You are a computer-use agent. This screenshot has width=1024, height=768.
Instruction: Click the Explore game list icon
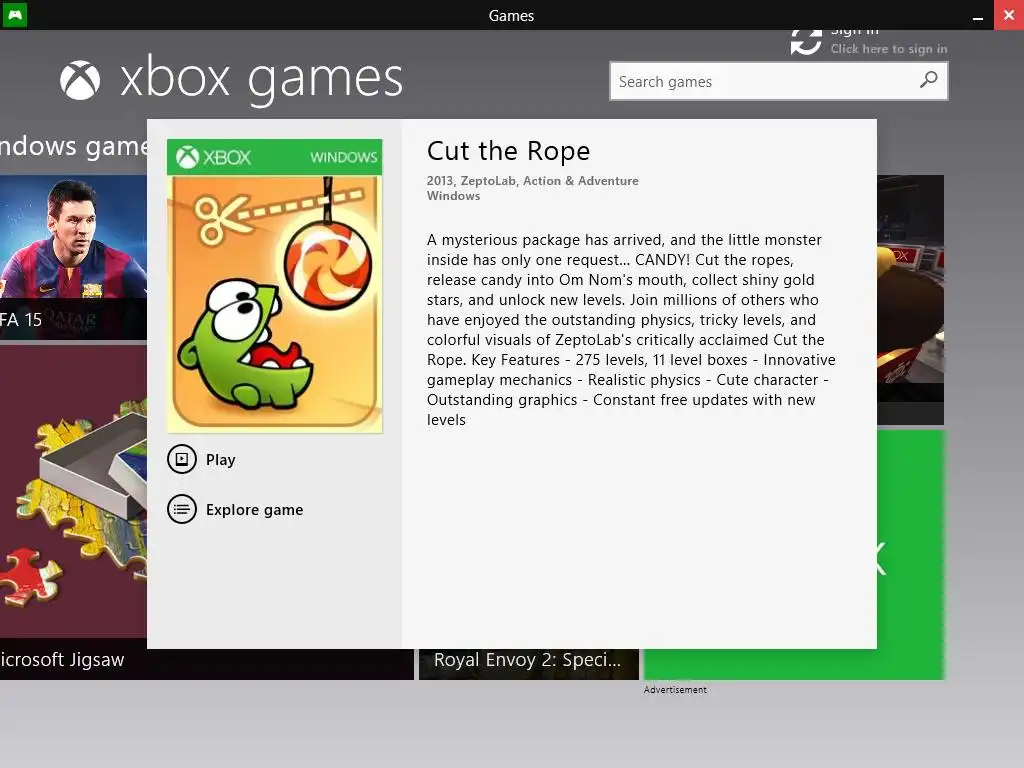182,509
